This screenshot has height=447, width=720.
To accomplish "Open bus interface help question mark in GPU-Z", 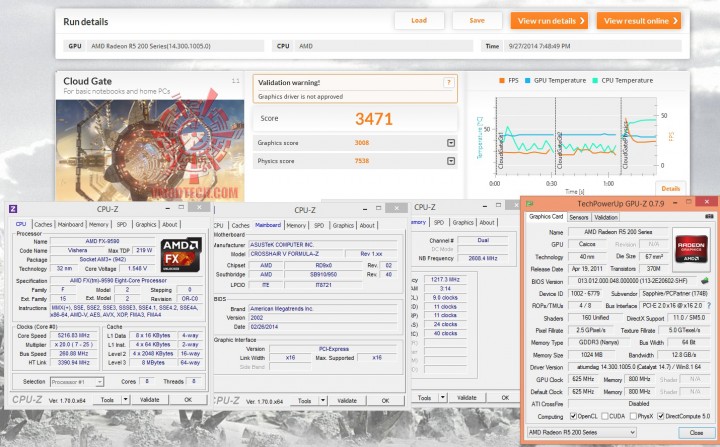I will [709, 305].
